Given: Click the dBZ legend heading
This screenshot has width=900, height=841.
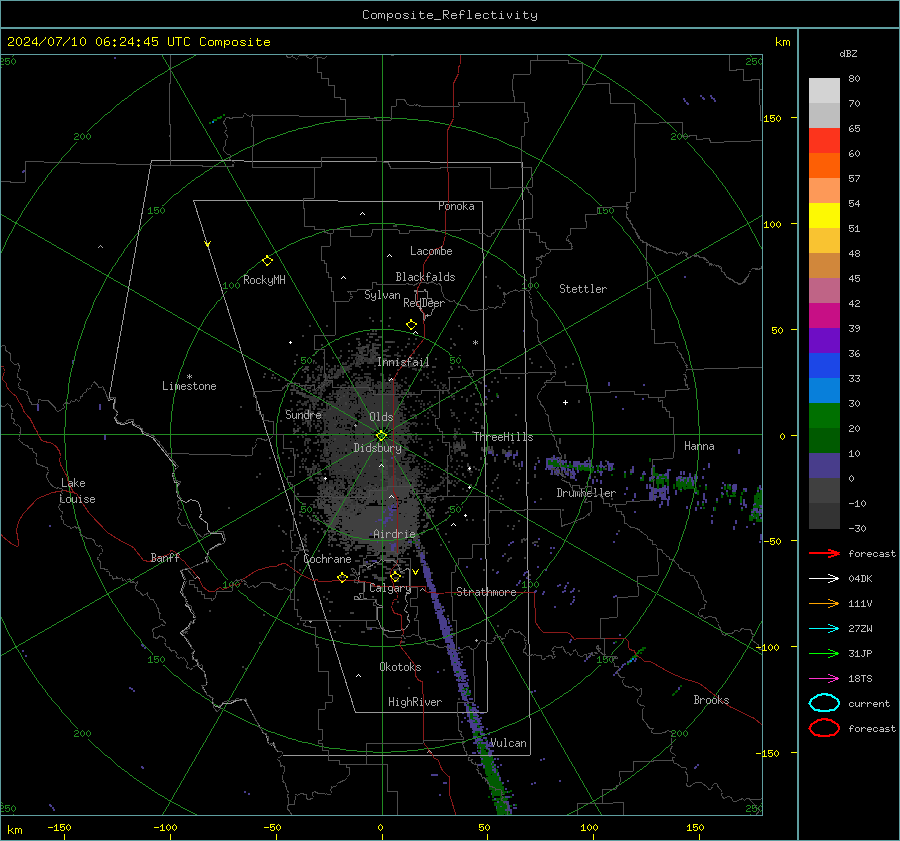Looking at the screenshot, I should point(848,53).
